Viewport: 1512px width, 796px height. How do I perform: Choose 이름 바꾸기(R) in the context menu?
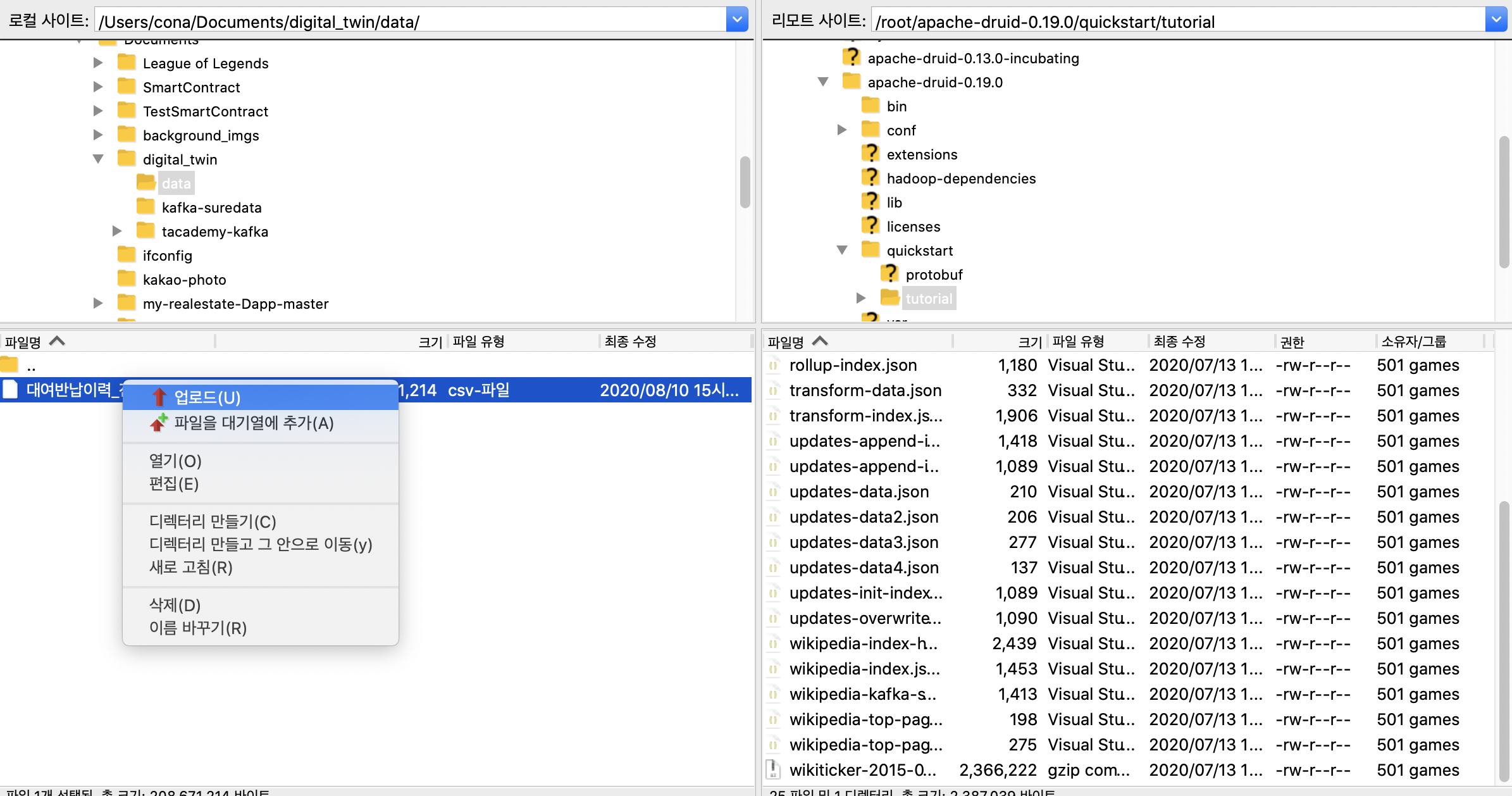coord(197,628)
